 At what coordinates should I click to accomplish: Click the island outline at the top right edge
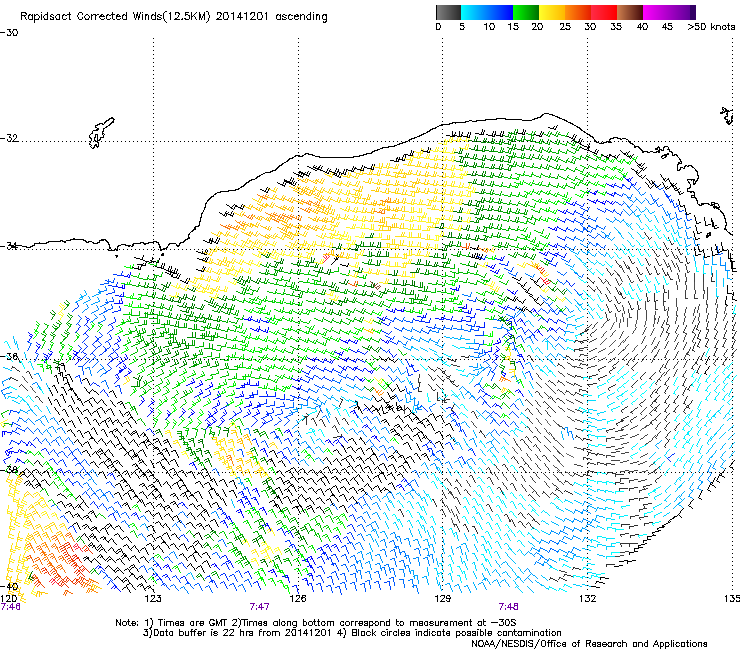[727, 115]
